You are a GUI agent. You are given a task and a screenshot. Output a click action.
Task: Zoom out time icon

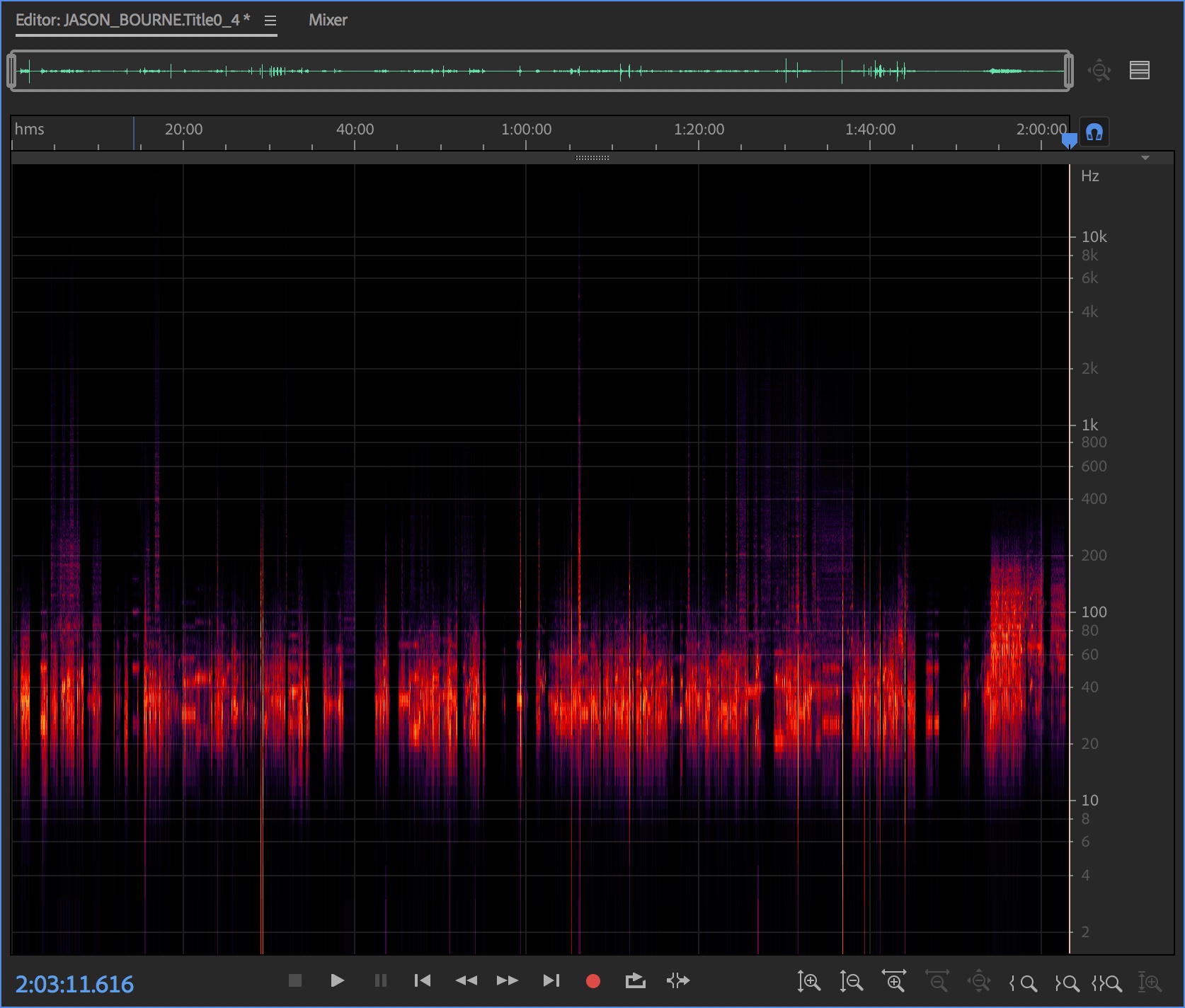click(937, 981)
